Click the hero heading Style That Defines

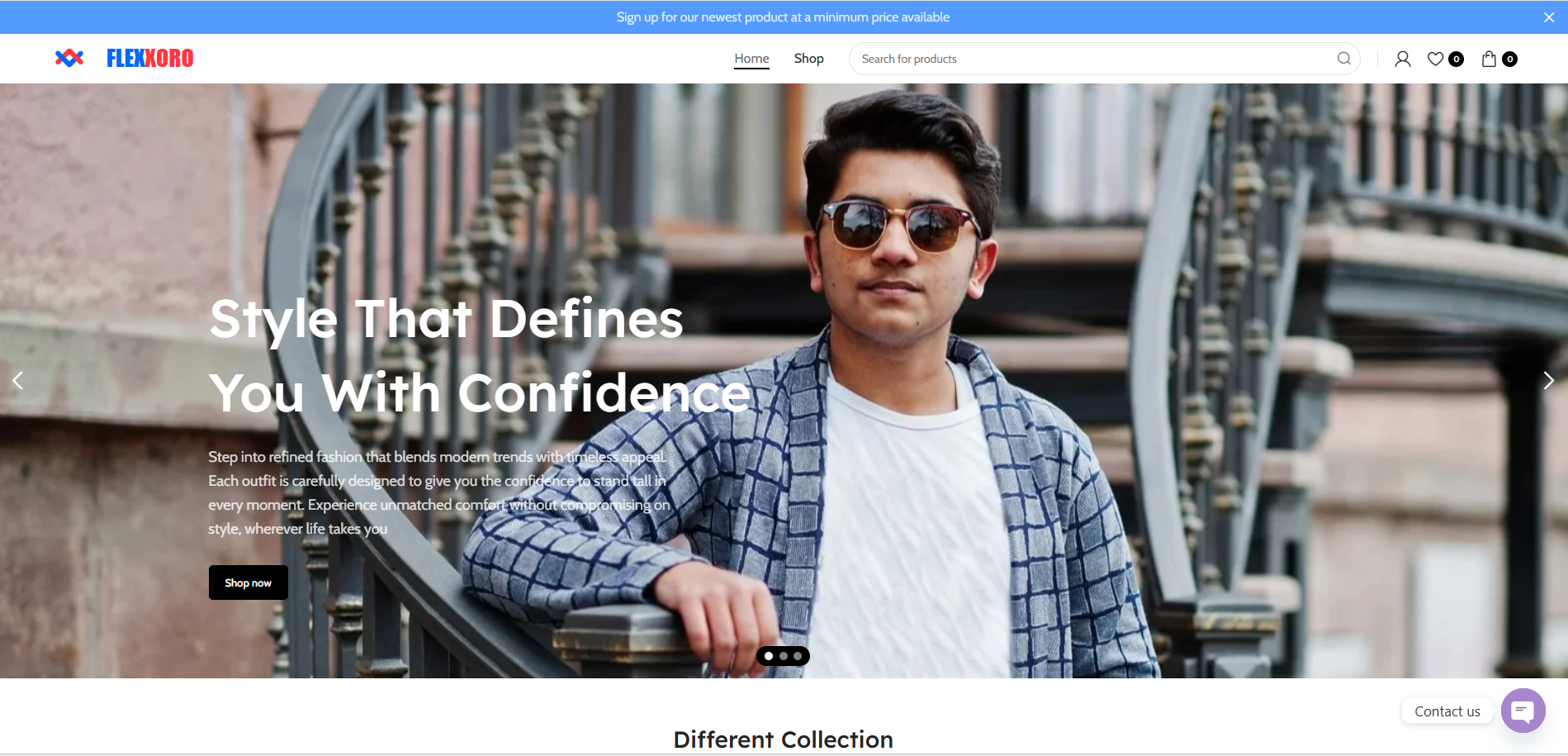point(446,319)
